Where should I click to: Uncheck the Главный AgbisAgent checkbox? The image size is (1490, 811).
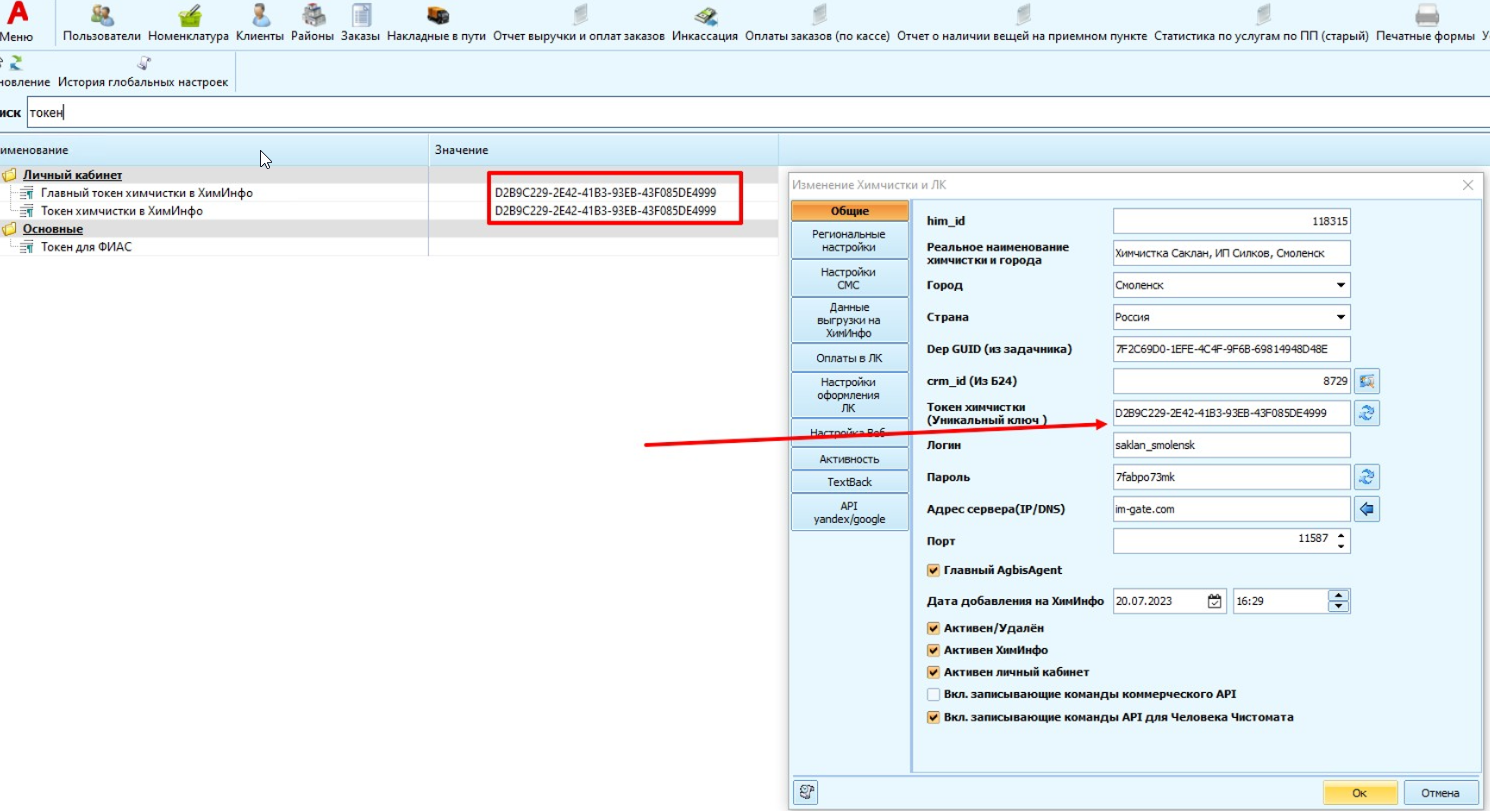pyautogui.click(x=934, y=570)
